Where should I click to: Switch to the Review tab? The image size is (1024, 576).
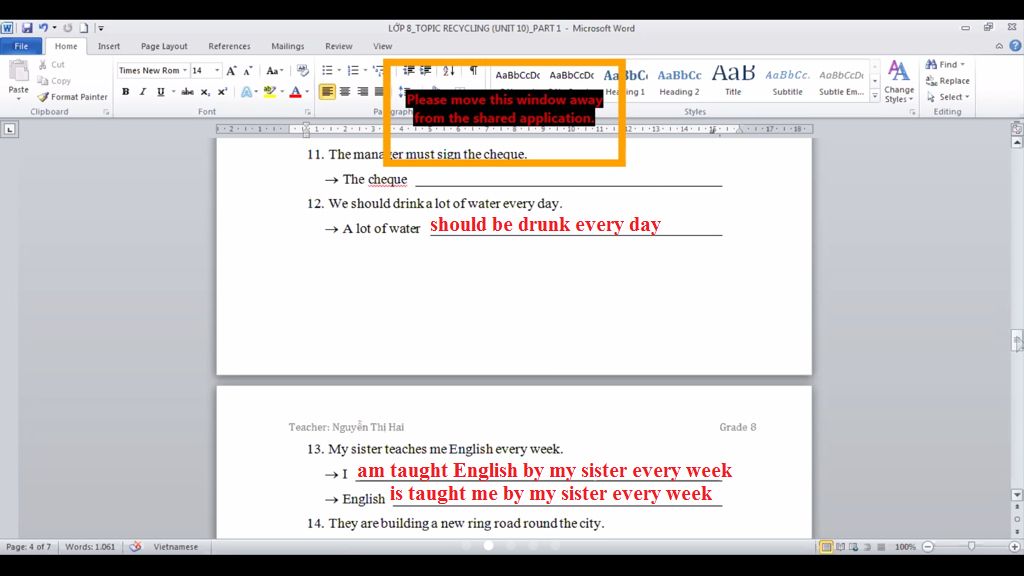(x=338, y=46)
